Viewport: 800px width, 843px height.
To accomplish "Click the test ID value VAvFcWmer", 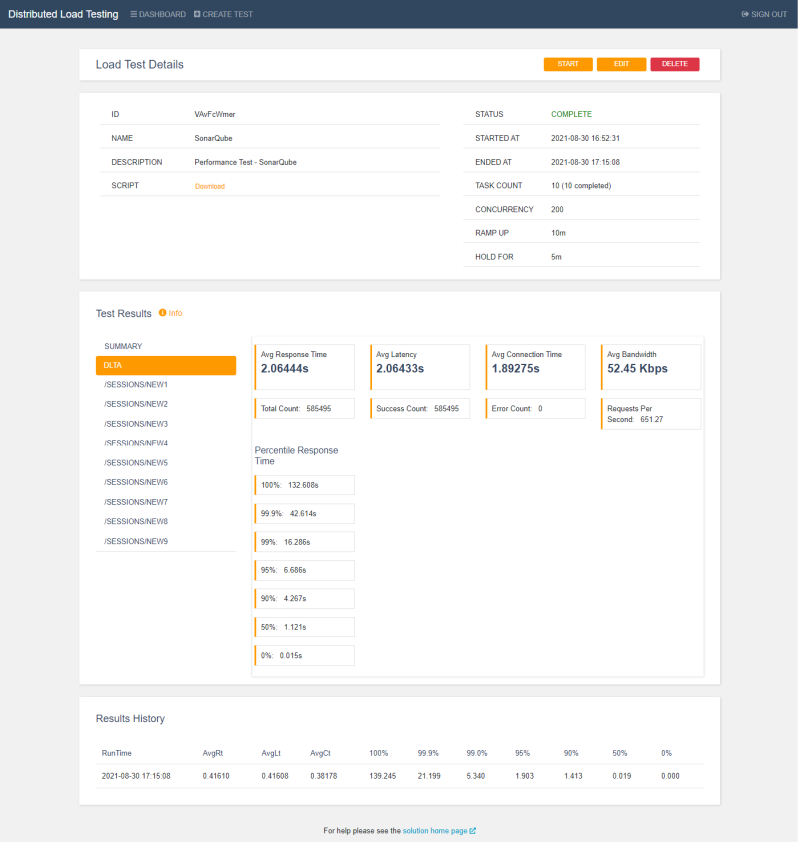I will [x=215, y=115].
